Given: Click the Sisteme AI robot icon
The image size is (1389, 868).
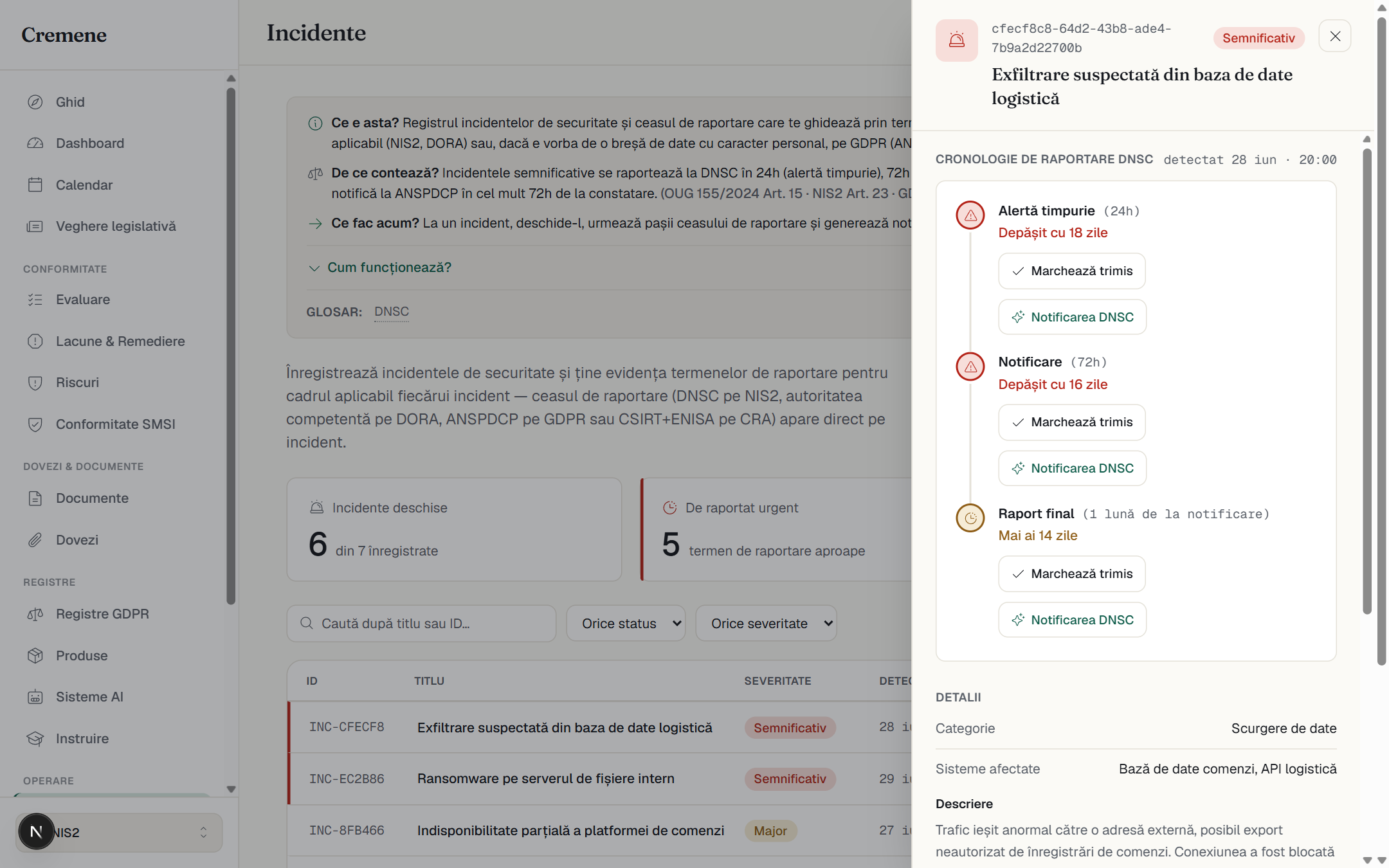Looking at the screenshot, I should click(35, 697).
